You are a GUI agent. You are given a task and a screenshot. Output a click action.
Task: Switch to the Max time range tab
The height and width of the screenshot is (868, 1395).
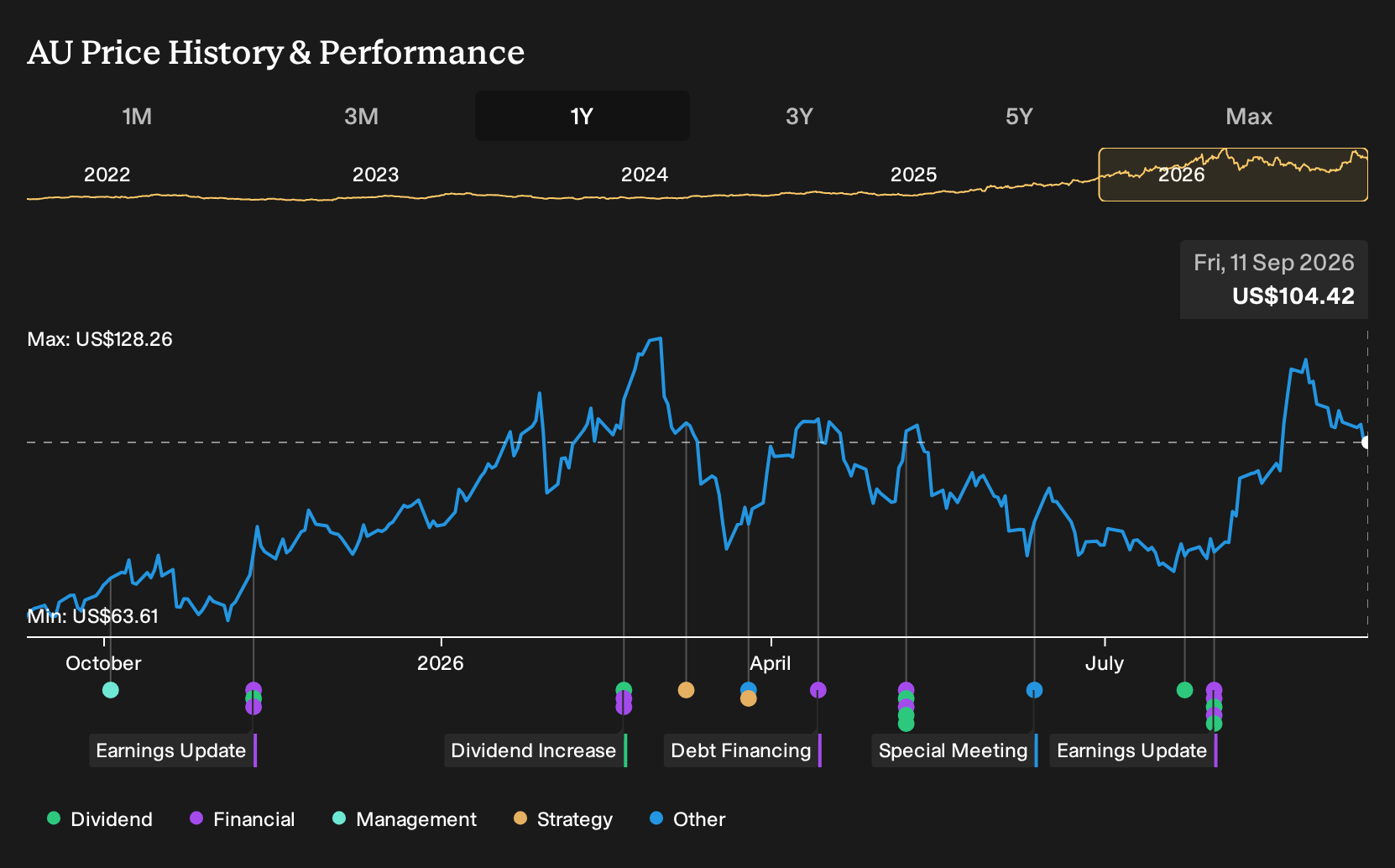[x=1249, y=116]
